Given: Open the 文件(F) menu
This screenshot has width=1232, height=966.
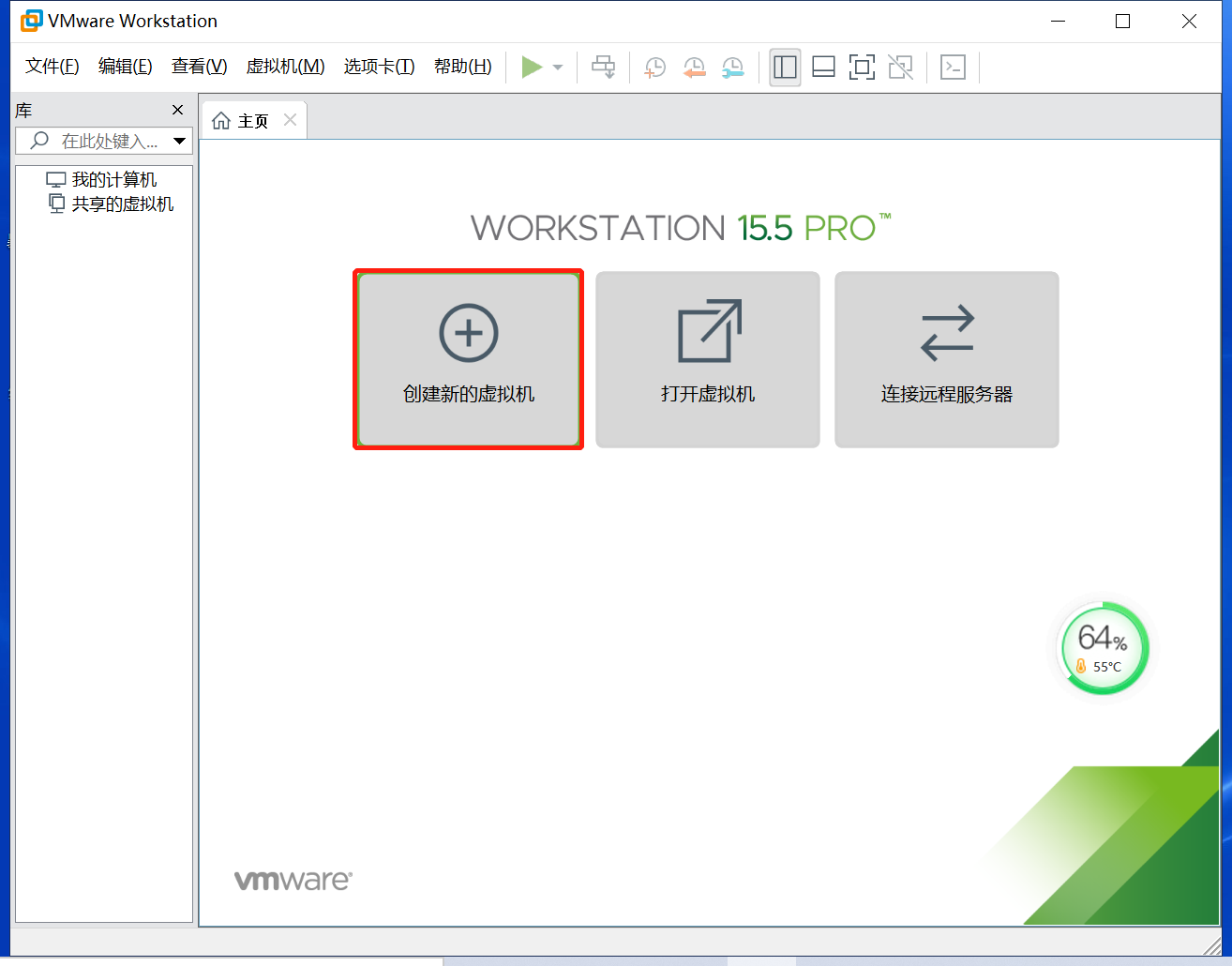Looking at the screenshot, I should [x=53, y=67].
